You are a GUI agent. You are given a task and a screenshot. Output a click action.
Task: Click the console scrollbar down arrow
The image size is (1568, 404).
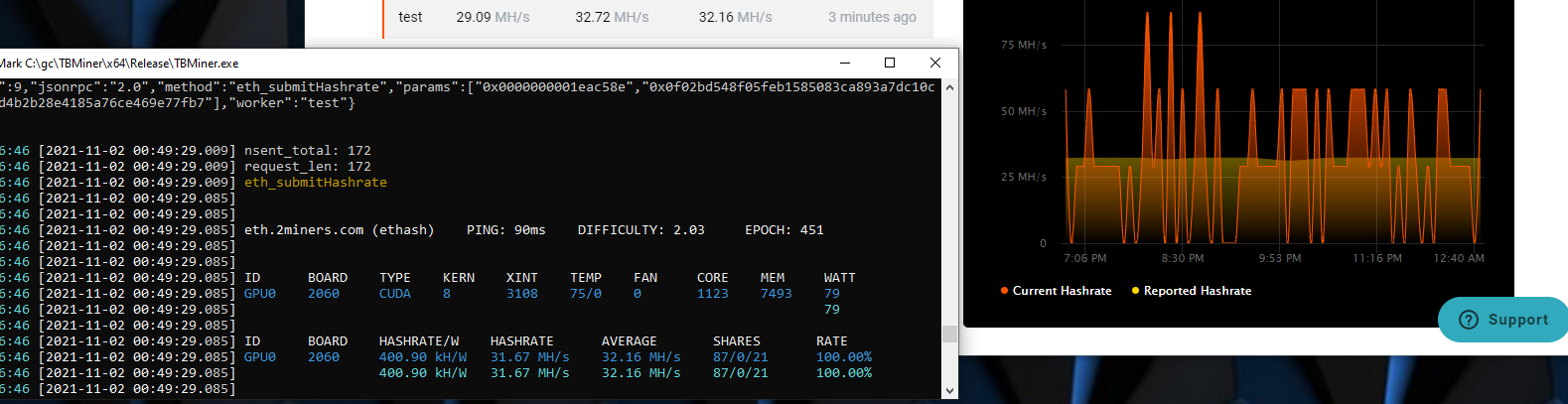pos(949,391)
